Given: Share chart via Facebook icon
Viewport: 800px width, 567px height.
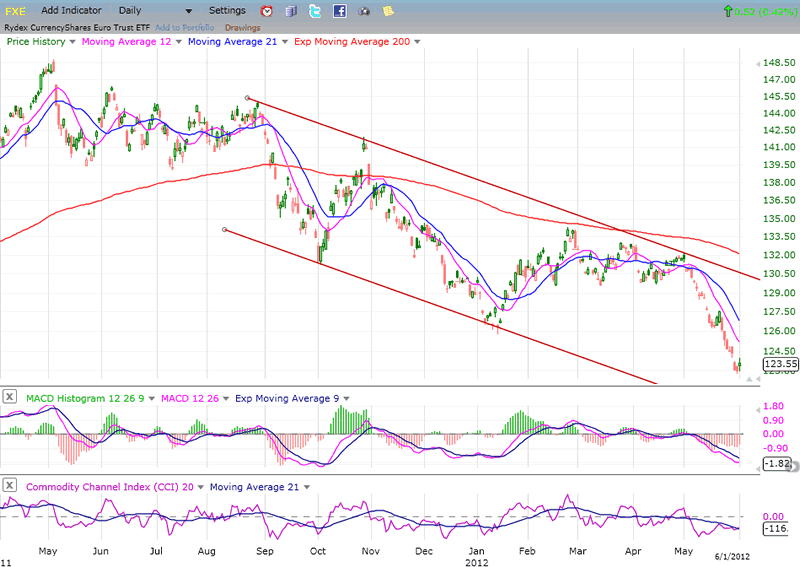Looking at the screenshot, I should click(x=340, y=11).
